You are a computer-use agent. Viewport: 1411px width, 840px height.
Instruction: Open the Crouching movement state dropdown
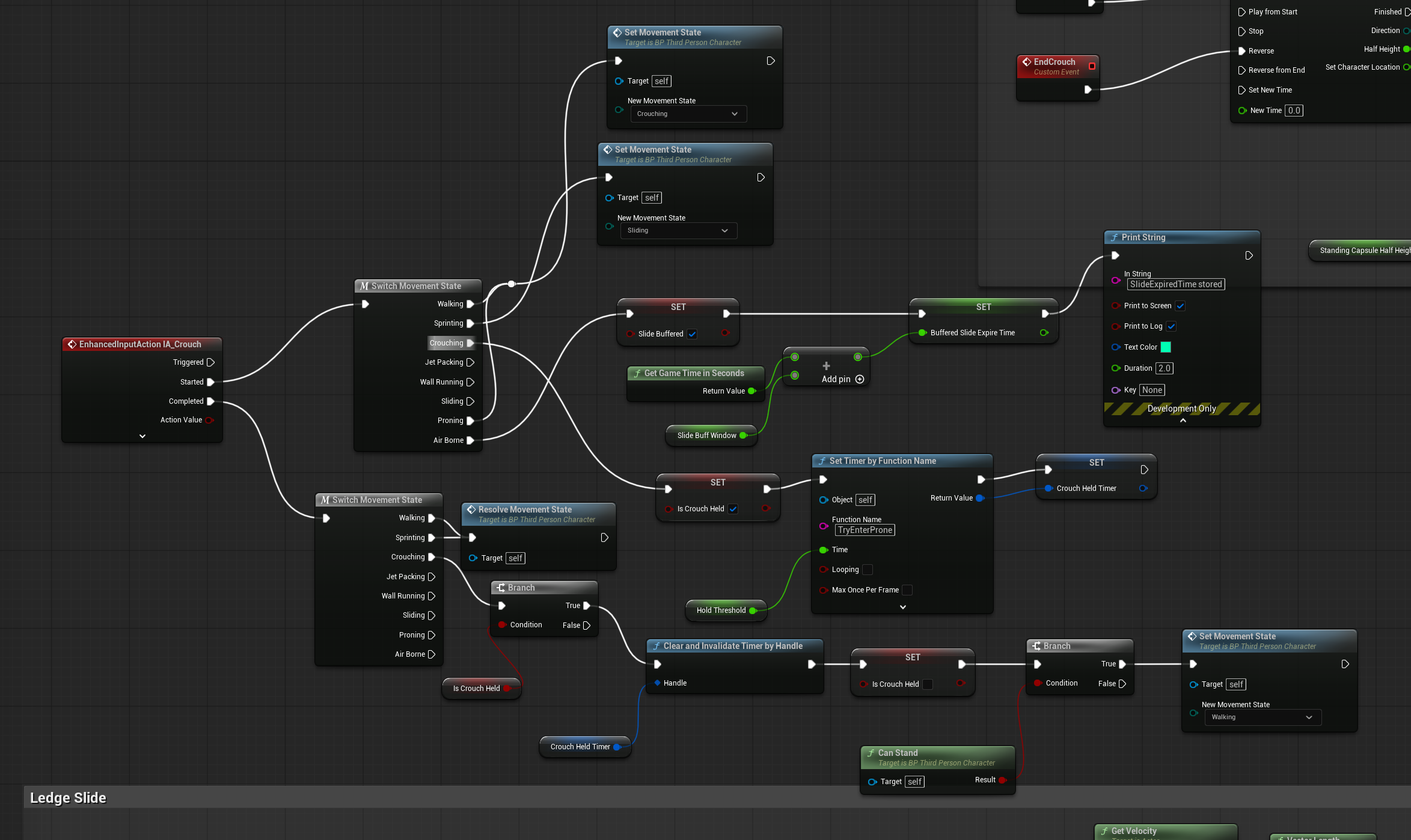[688, 114]
